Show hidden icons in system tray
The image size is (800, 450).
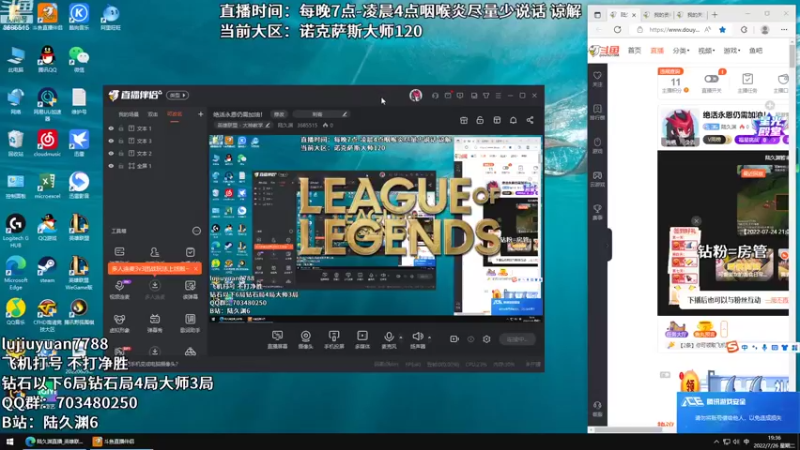click(716, 442)
